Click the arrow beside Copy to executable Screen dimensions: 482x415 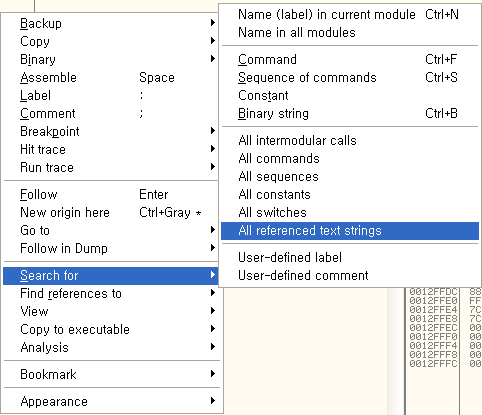tap(213, 329)
